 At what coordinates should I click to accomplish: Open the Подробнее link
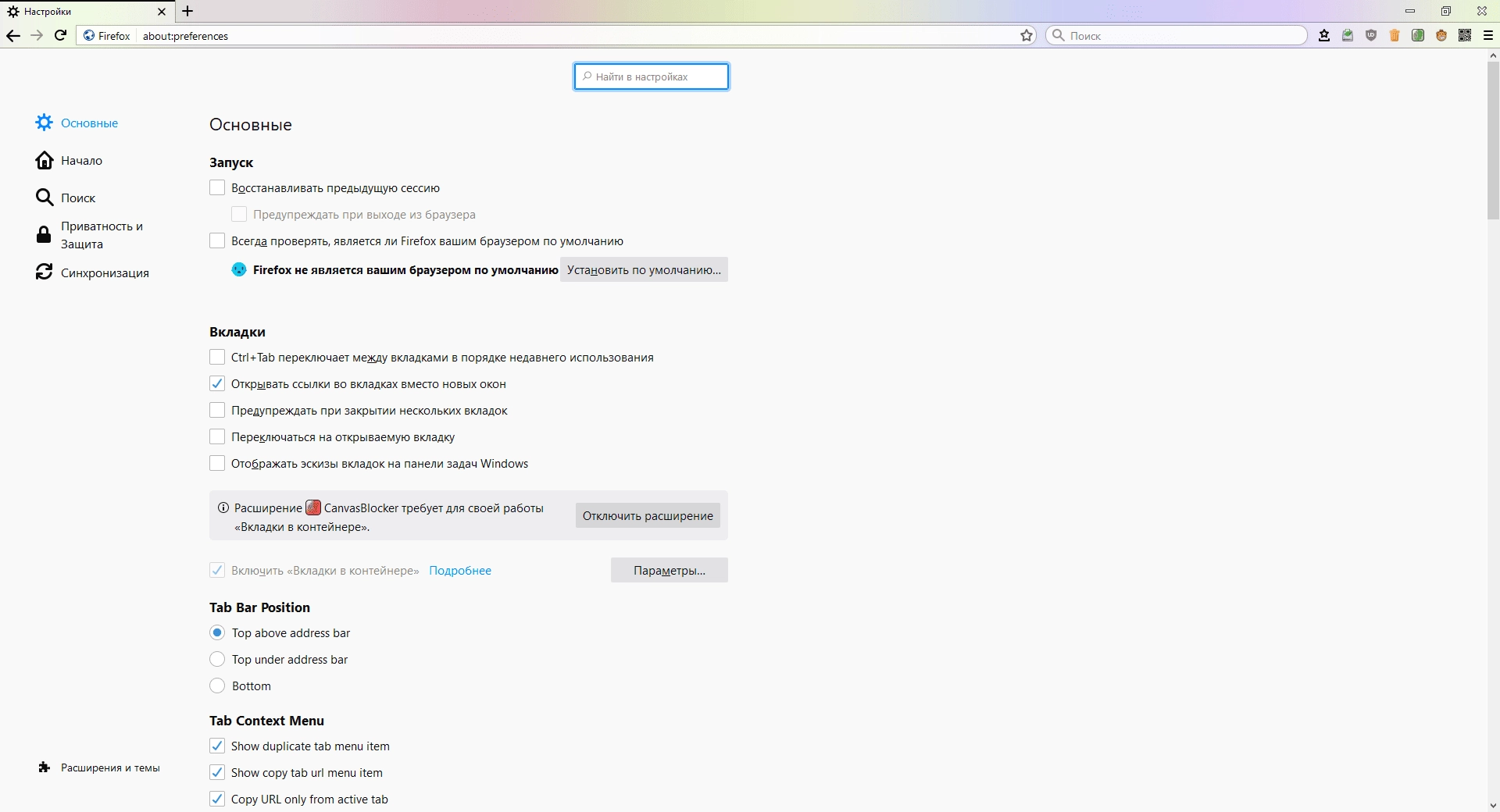[x=460, y=570]
